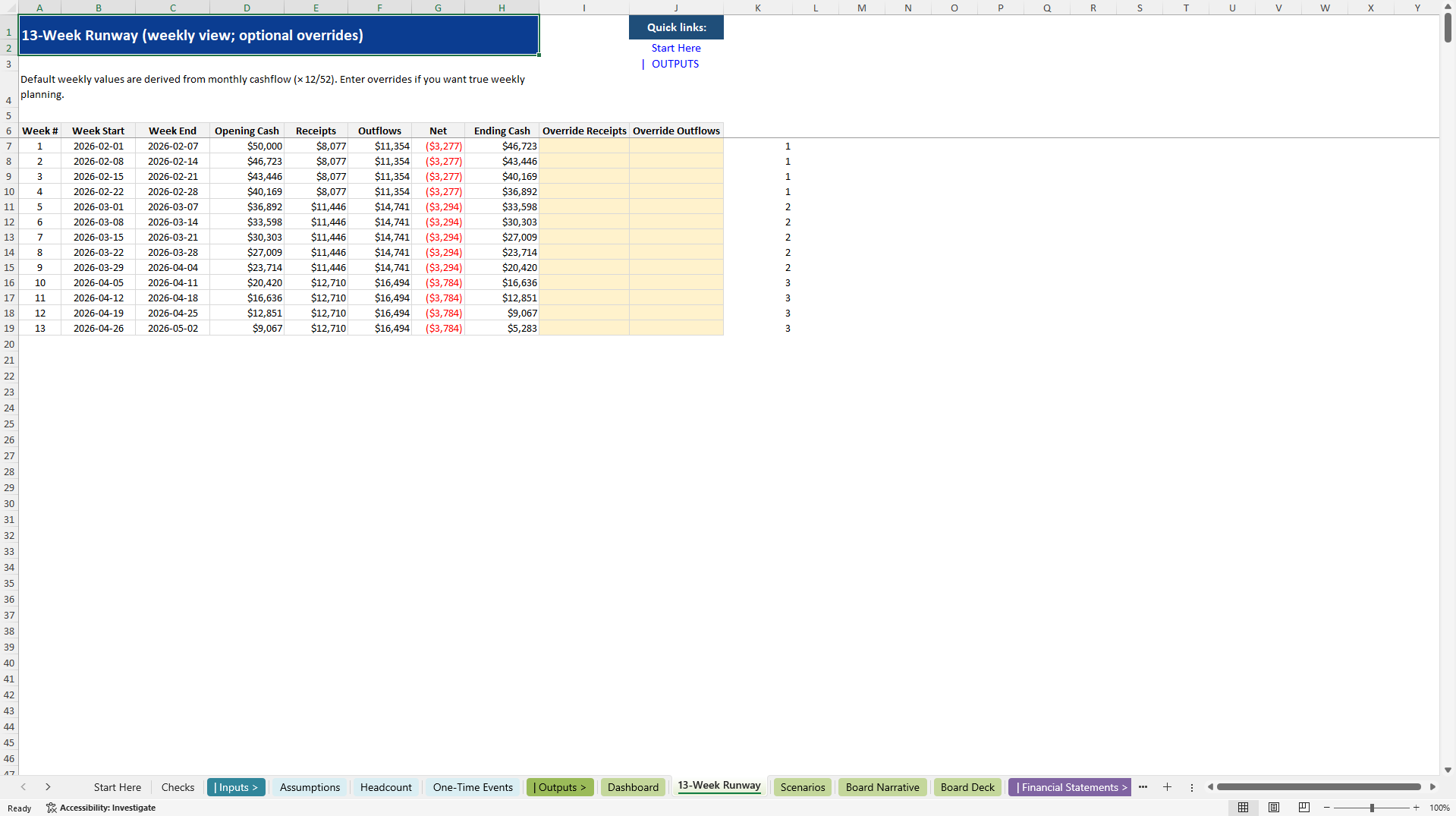
Task: Add a new sheet with plus icon
Action: pyautogui.click(x=1167, y=787)
